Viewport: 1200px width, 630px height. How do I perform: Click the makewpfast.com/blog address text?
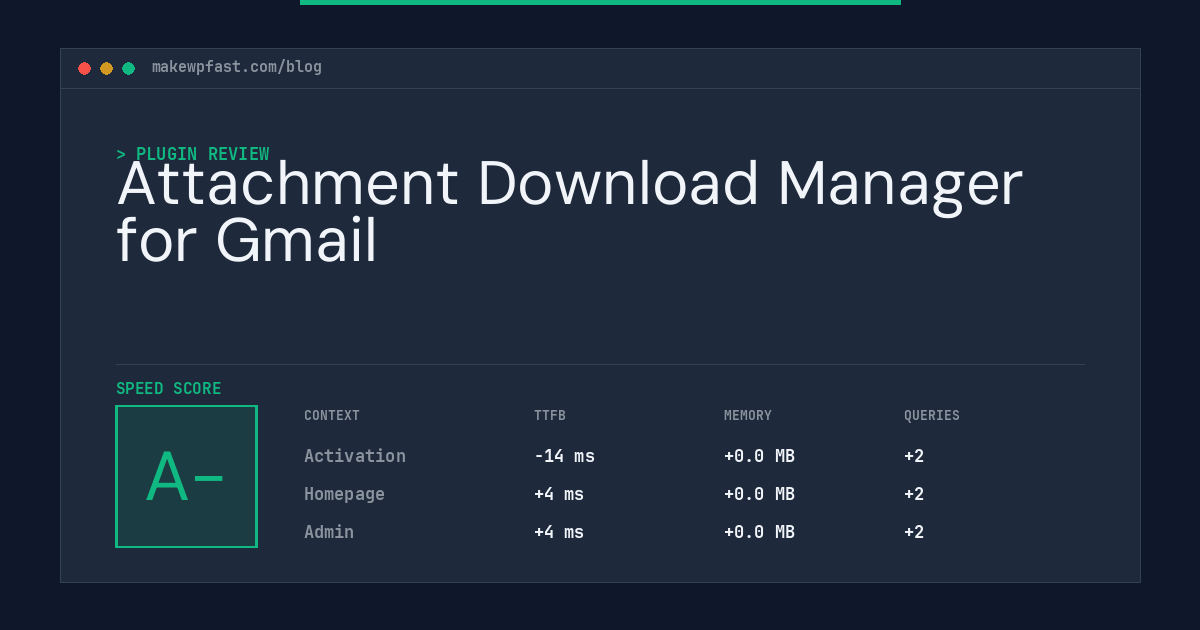pyautogui.click(x=237, y=67)
